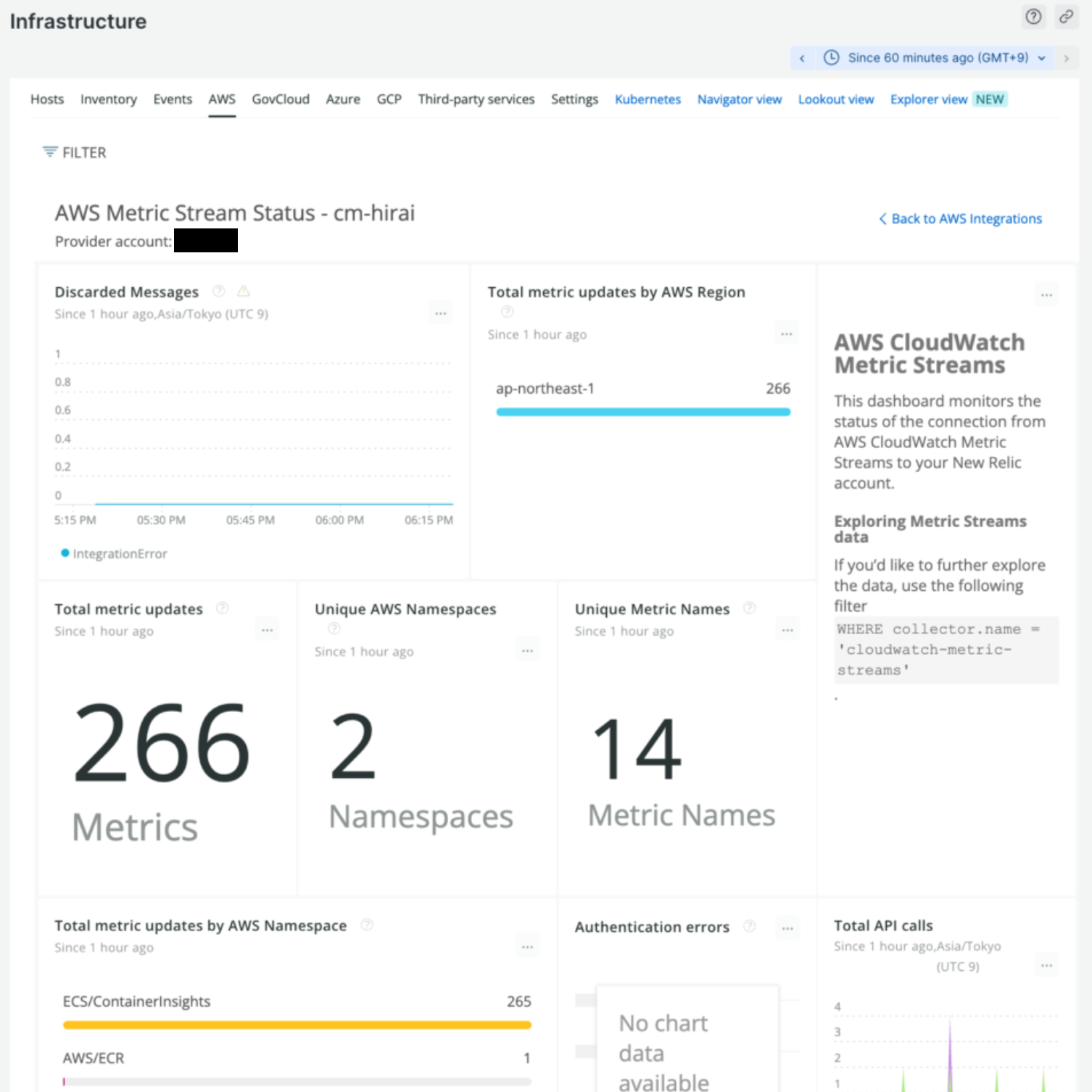Image resolution: width=1092 pixels, height=1092 pixels.
Task: Click the help icon on Unique Metric Names
Action: click(749, 608)
